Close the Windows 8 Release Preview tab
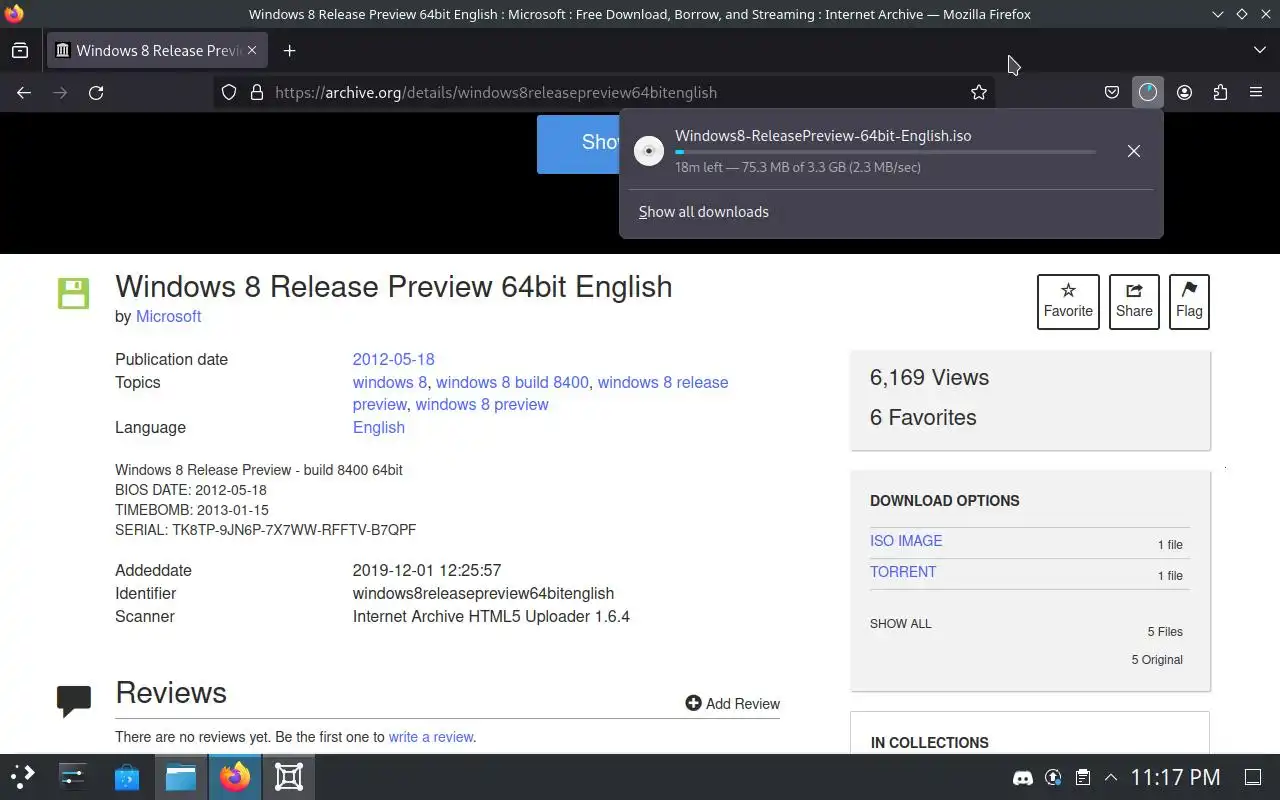The height and width of the screenshot is (800, 1280). click(x=252, y=50)
